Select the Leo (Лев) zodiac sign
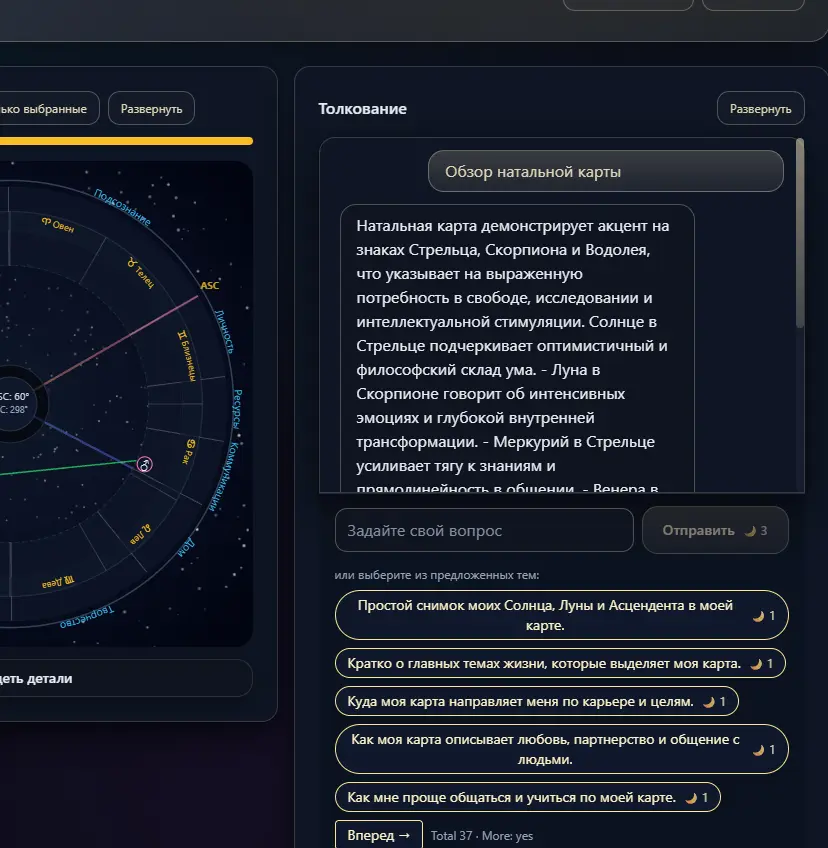 coord(136,534)
